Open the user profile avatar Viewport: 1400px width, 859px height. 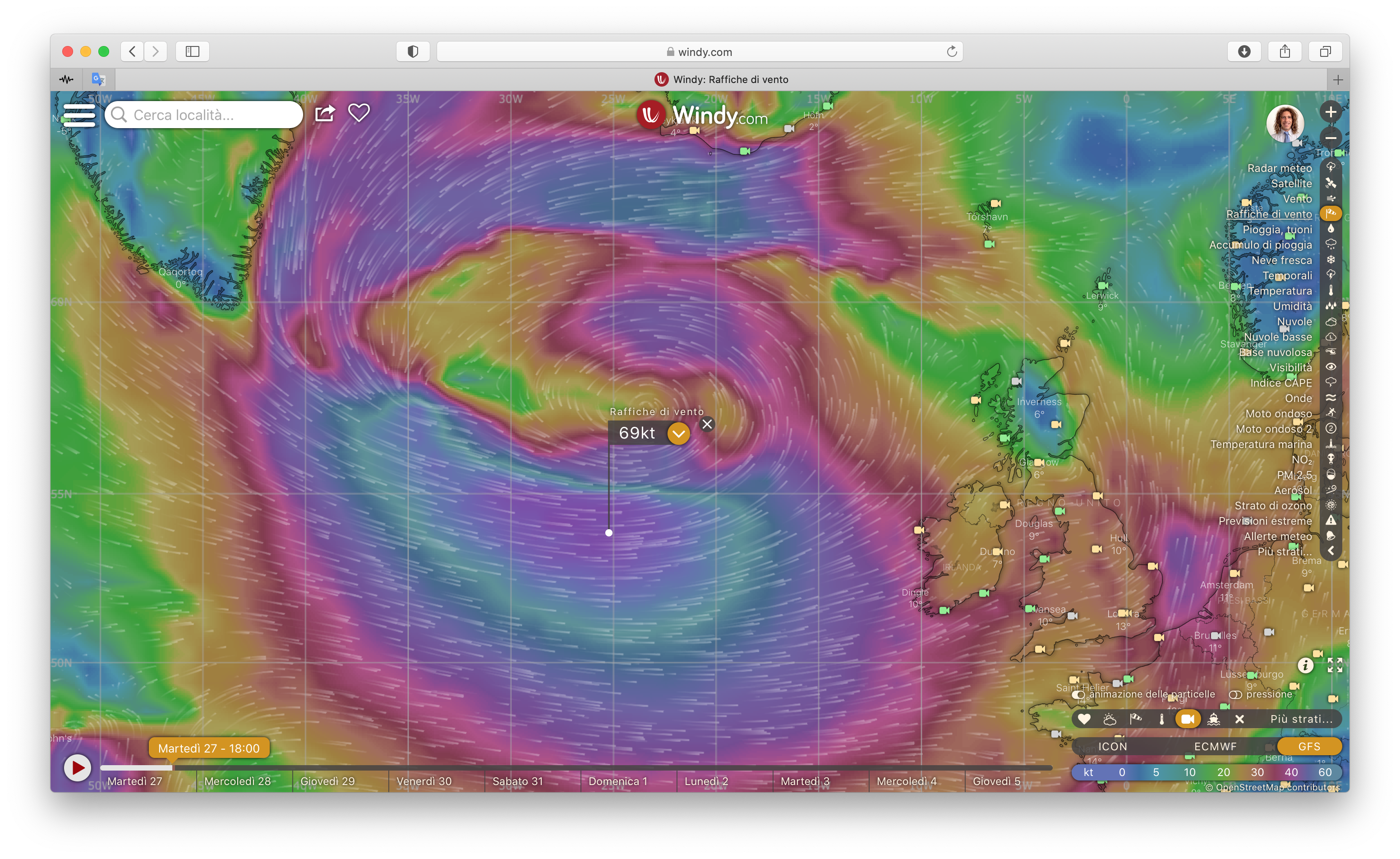point(1285,123)
